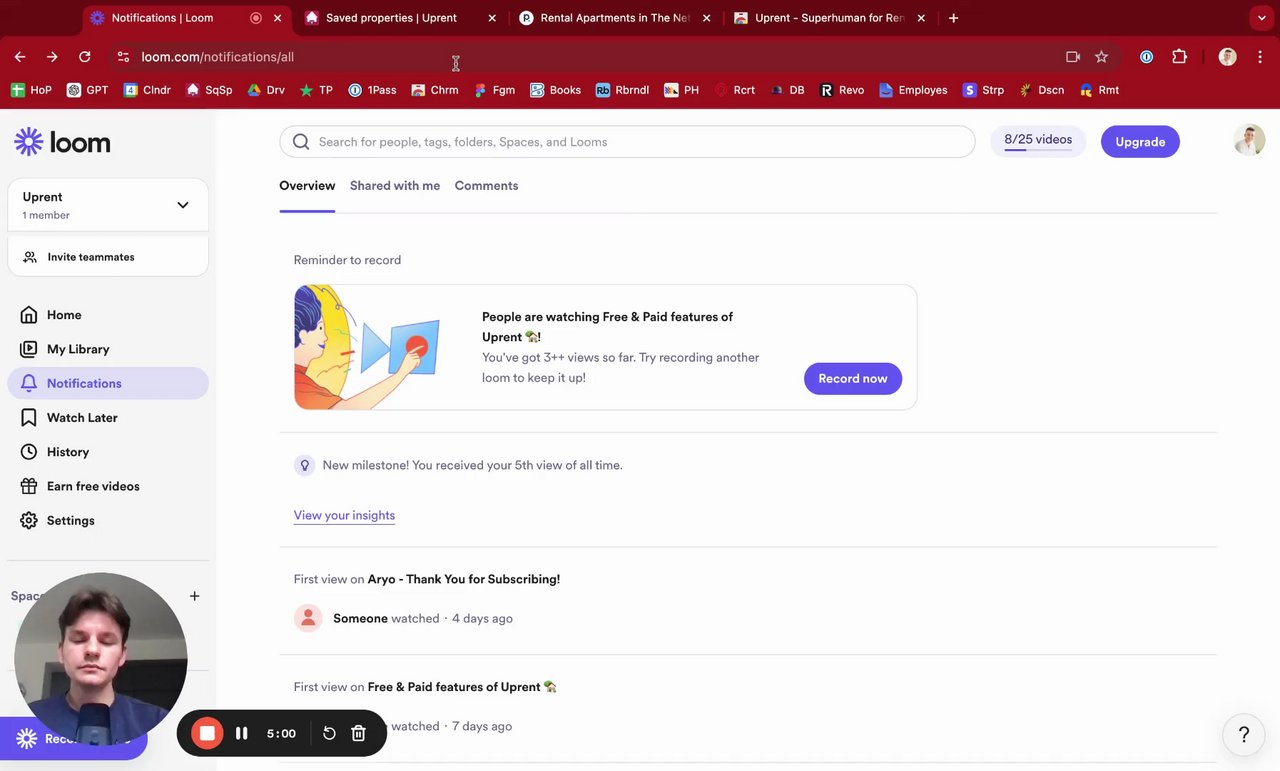Image resolution: width=1280 pixels, height=771 pixels.
Task: Open My Library
Action: 78,349
